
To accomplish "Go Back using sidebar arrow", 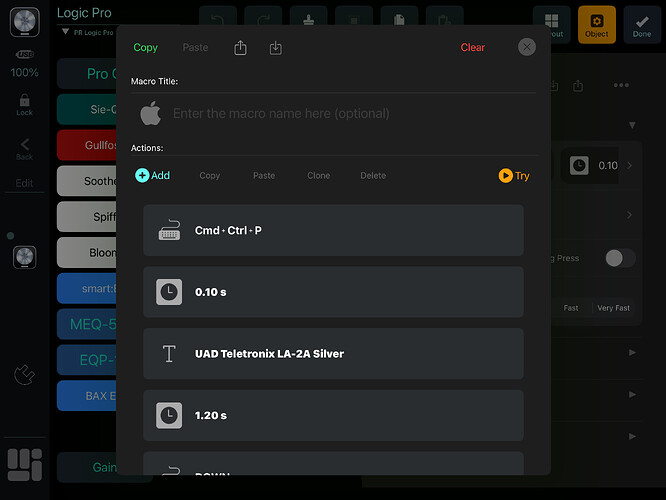I will pos(24,149).
